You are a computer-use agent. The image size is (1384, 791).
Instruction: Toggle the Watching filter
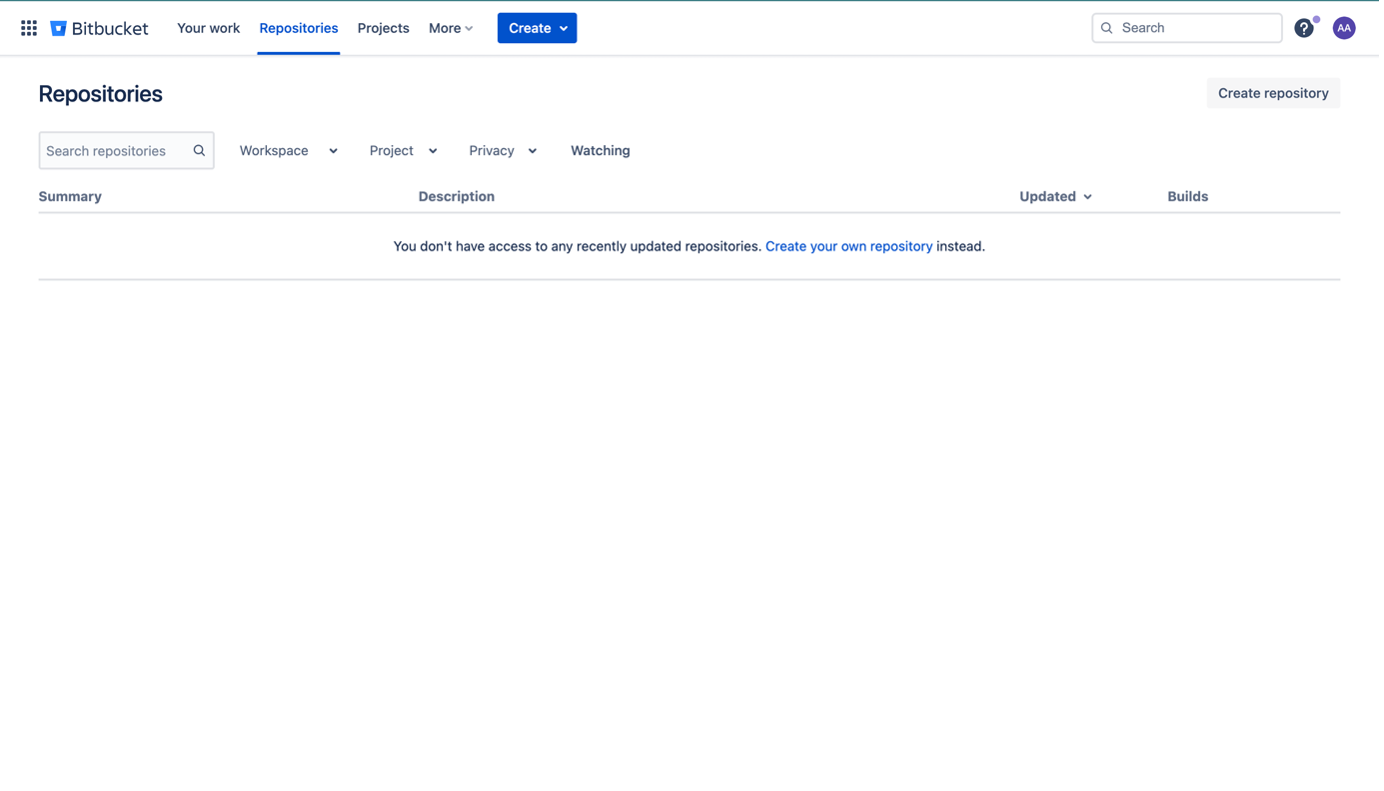600,151
